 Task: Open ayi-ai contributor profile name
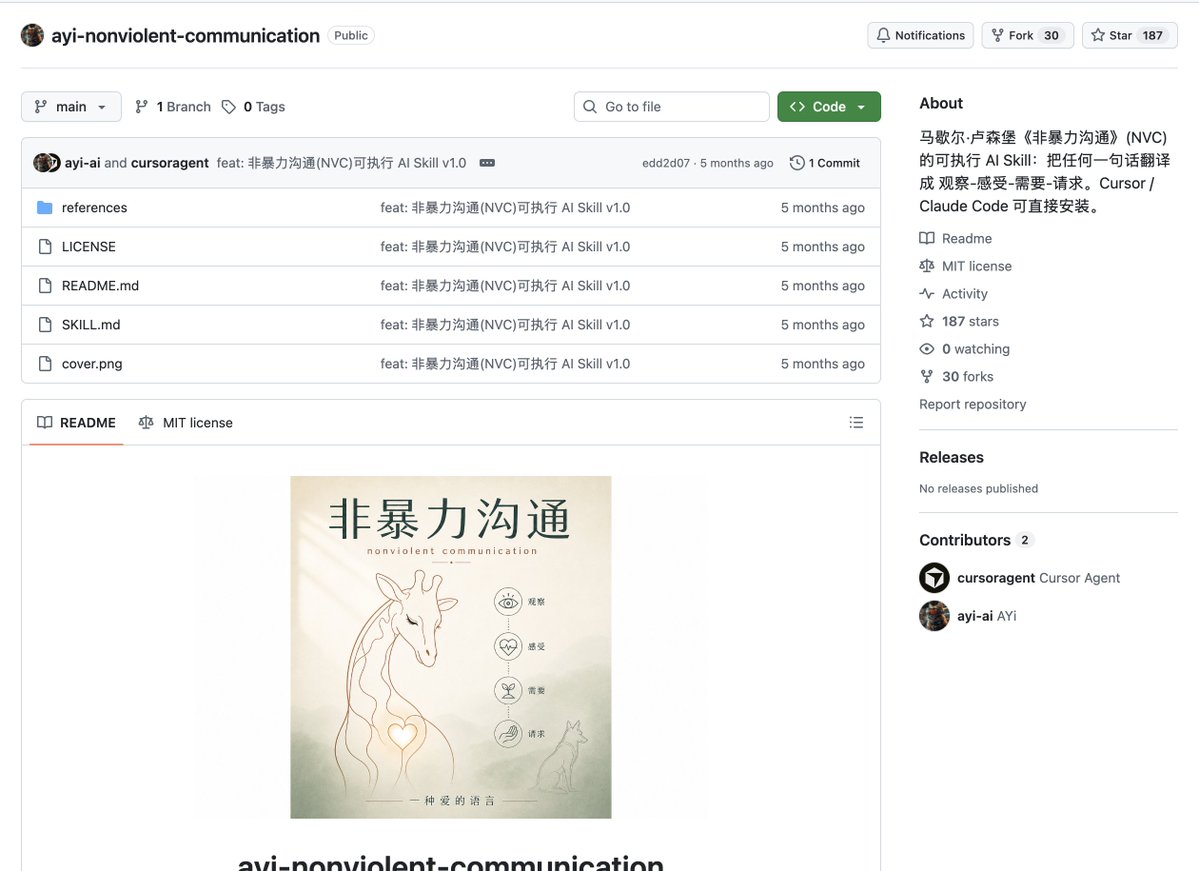coord(975,616)
